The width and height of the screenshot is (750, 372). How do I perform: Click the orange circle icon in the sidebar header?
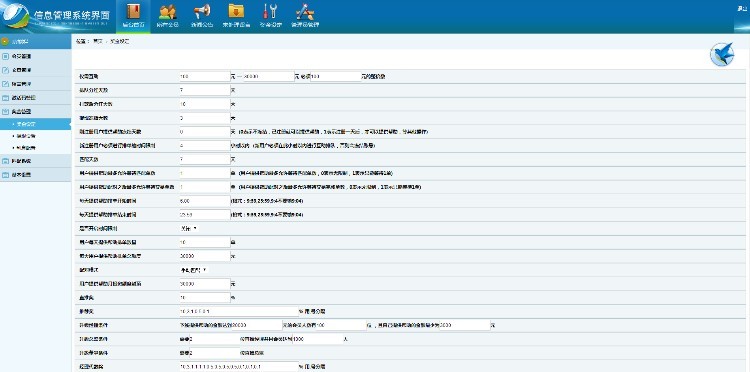point(5,41)
